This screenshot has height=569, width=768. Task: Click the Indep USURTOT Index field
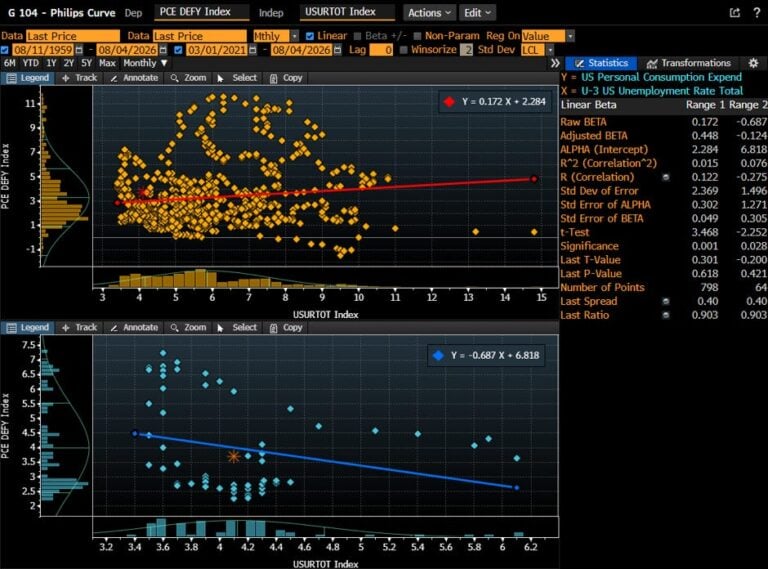[347, 12]
